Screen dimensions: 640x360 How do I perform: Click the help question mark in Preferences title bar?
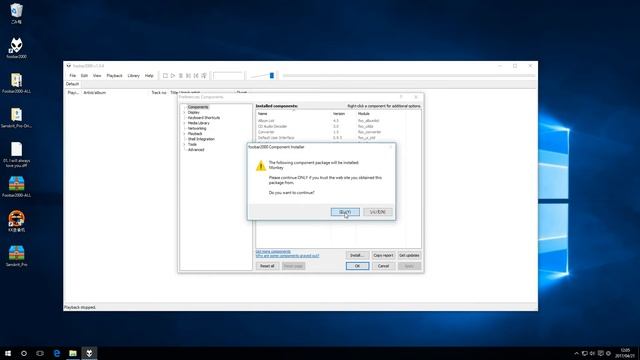[401, 97]
